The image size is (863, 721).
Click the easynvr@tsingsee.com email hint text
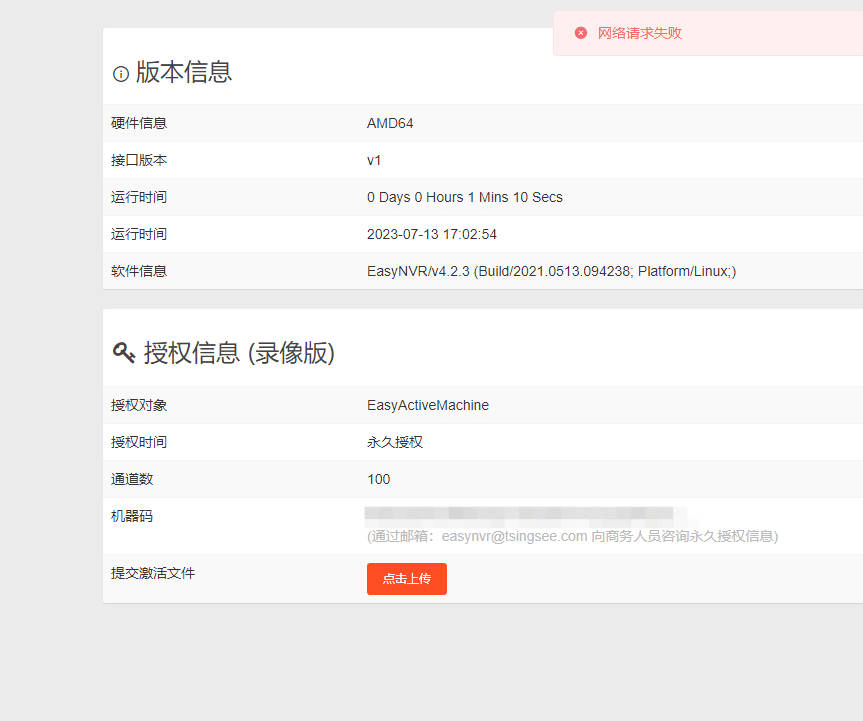(x=572, y=536)
